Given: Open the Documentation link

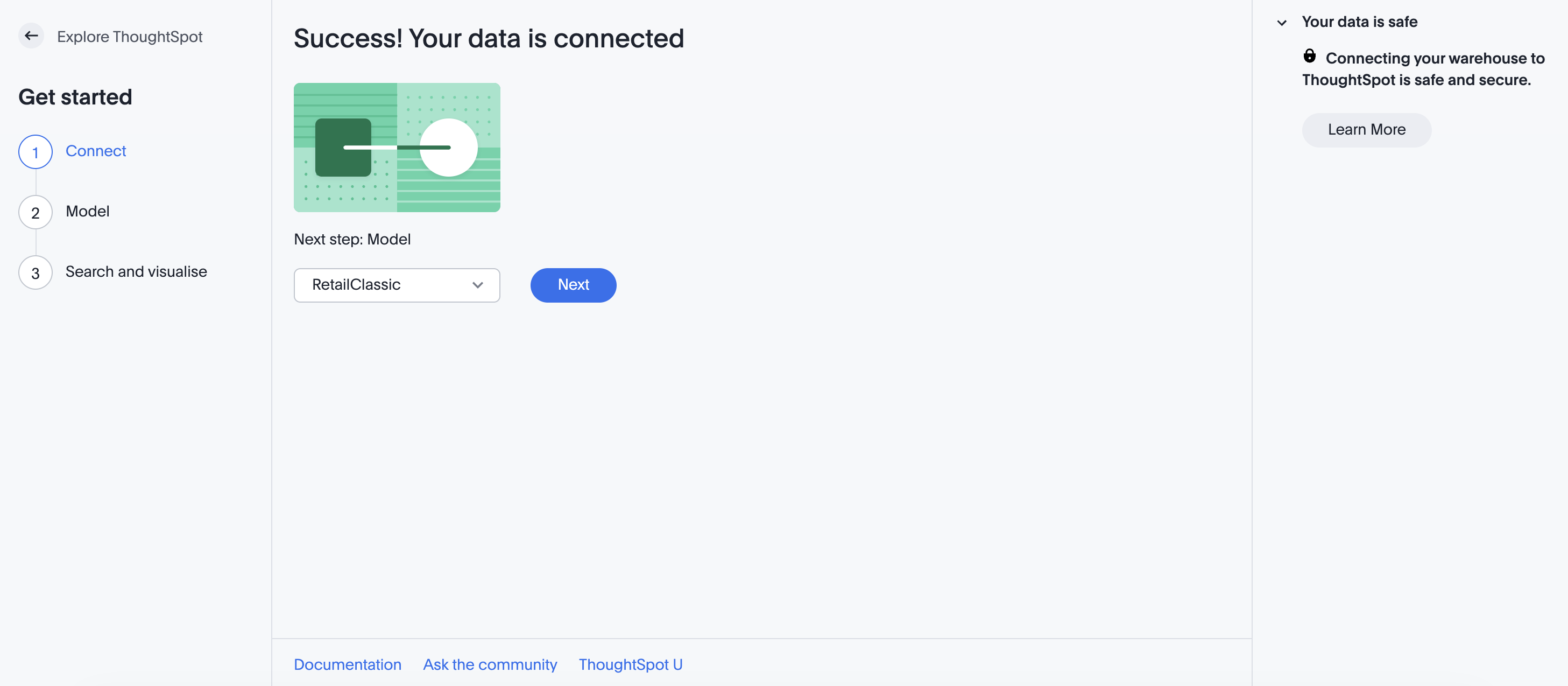Looking at the screenshot, I should (x=347, y=664).
